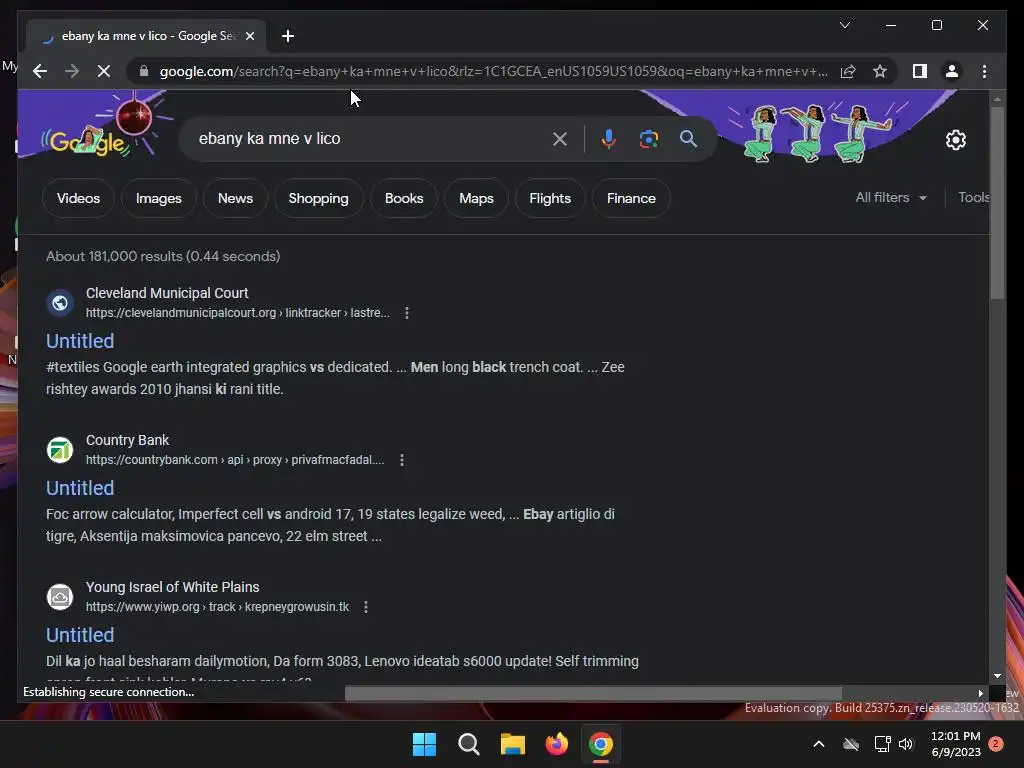Screen dimensions: 1024x768
Task: Close the Google Search tab
Action: pos(249,36)
